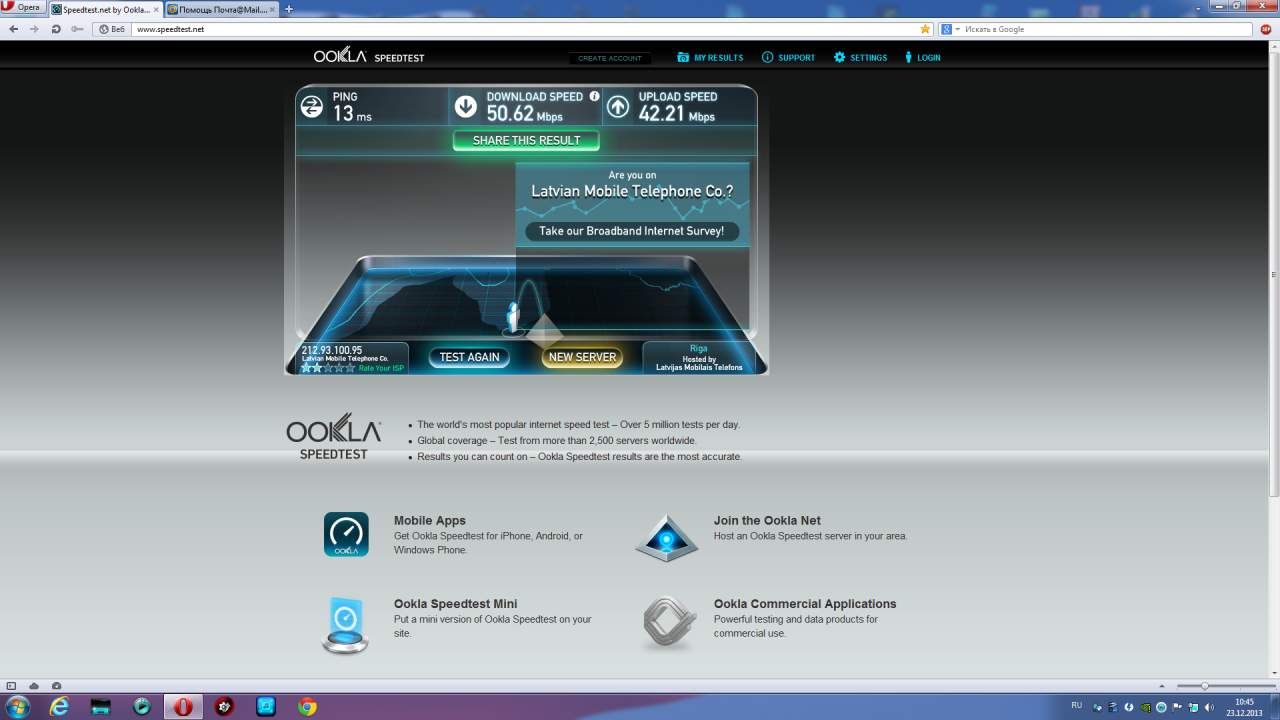The image size is (1280, 720).
Task: Go back to the previous page
Action: [x=13, y=29]
